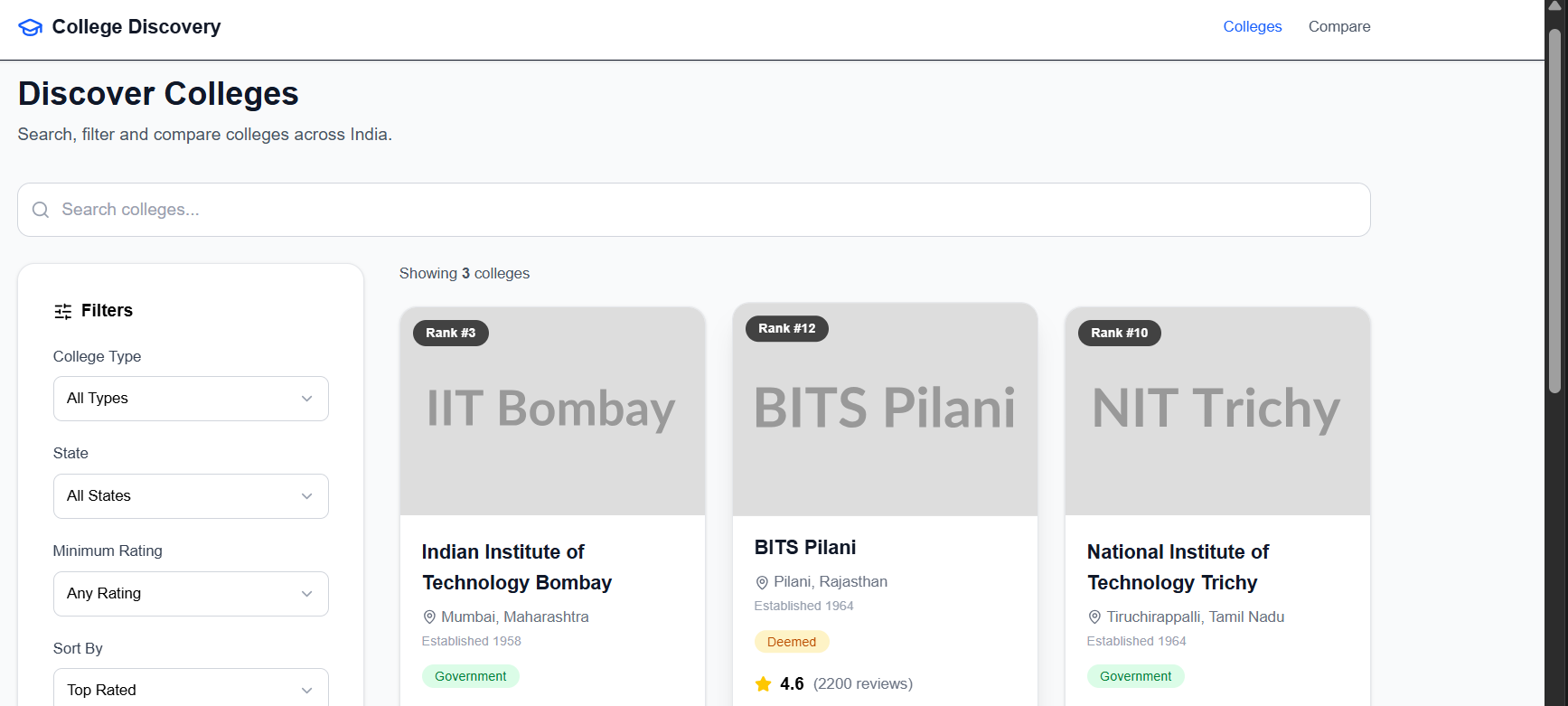Focus the Search colleges input field

click(x=694, y=210)
